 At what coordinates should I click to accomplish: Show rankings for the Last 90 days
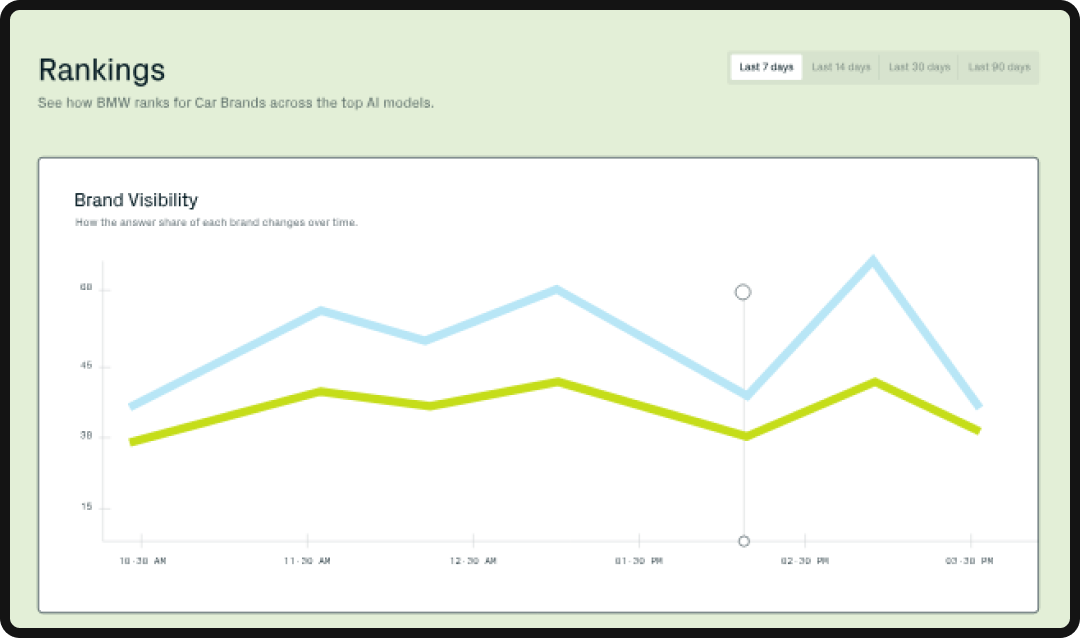pos(999,67)
